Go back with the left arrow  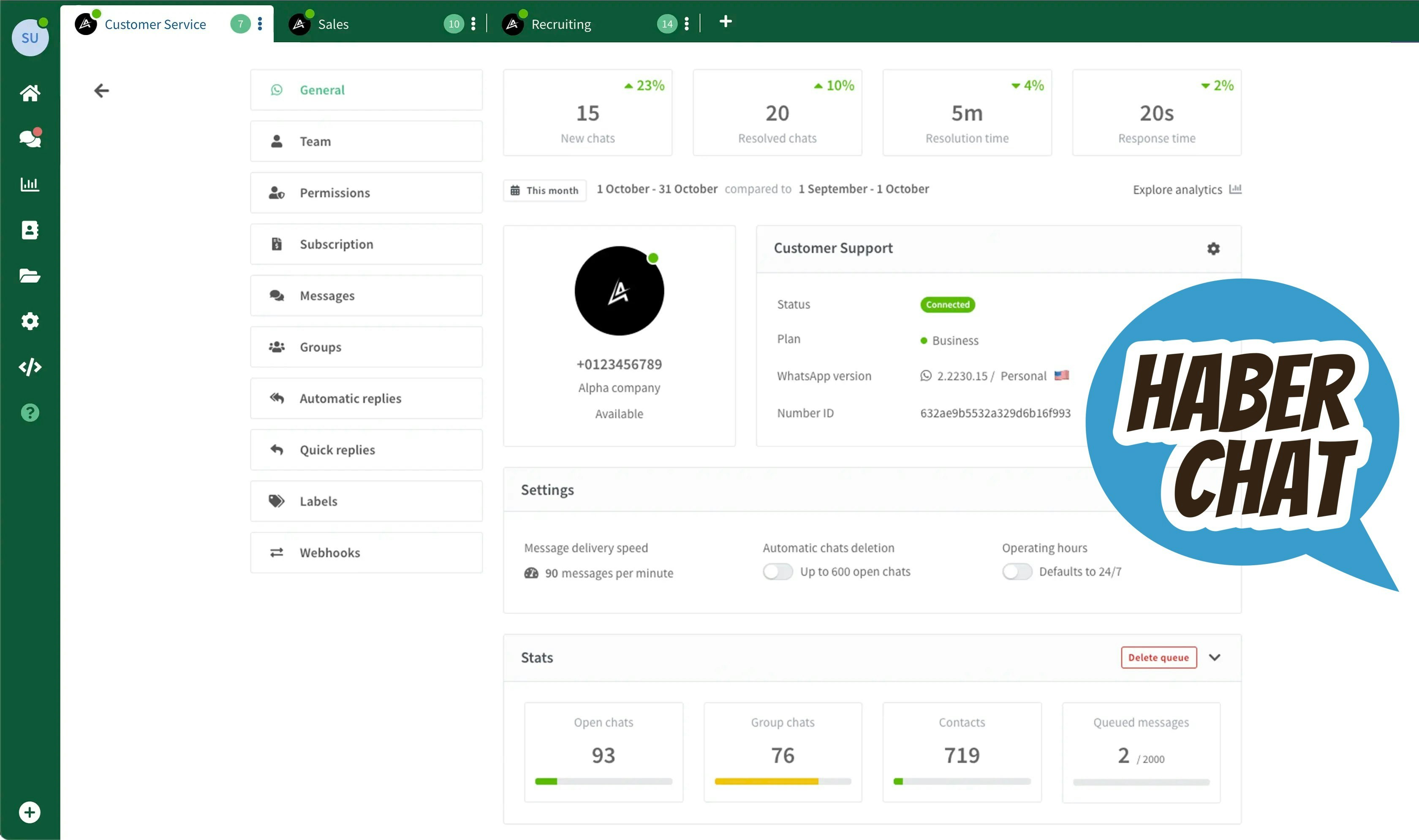pos(101,91)
